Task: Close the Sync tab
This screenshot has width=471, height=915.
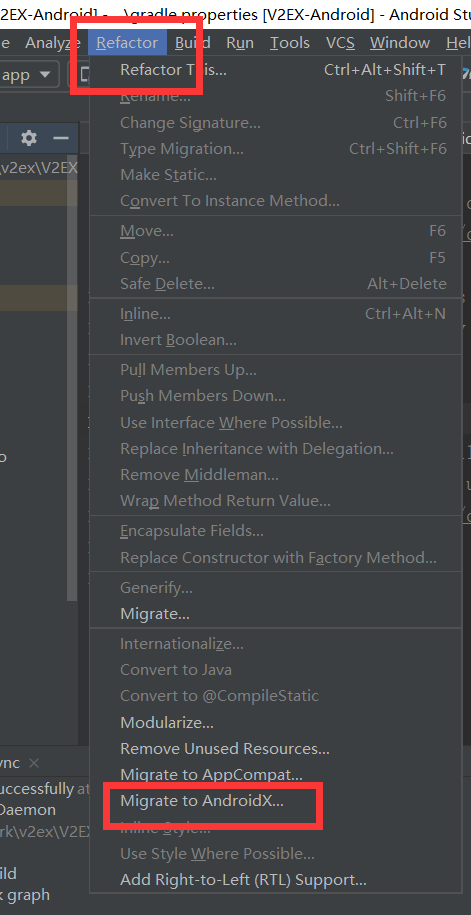Action: 34,763
